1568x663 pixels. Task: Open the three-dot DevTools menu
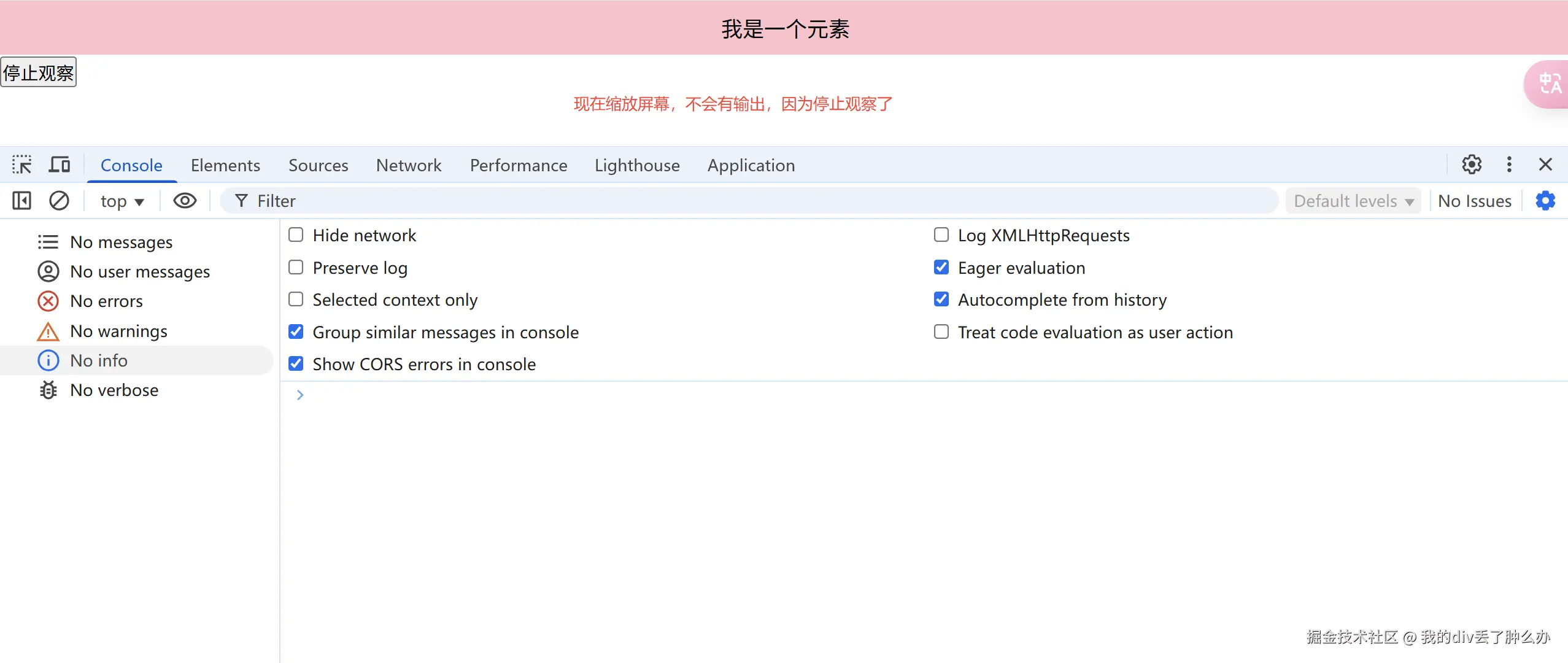(1509, 165)
